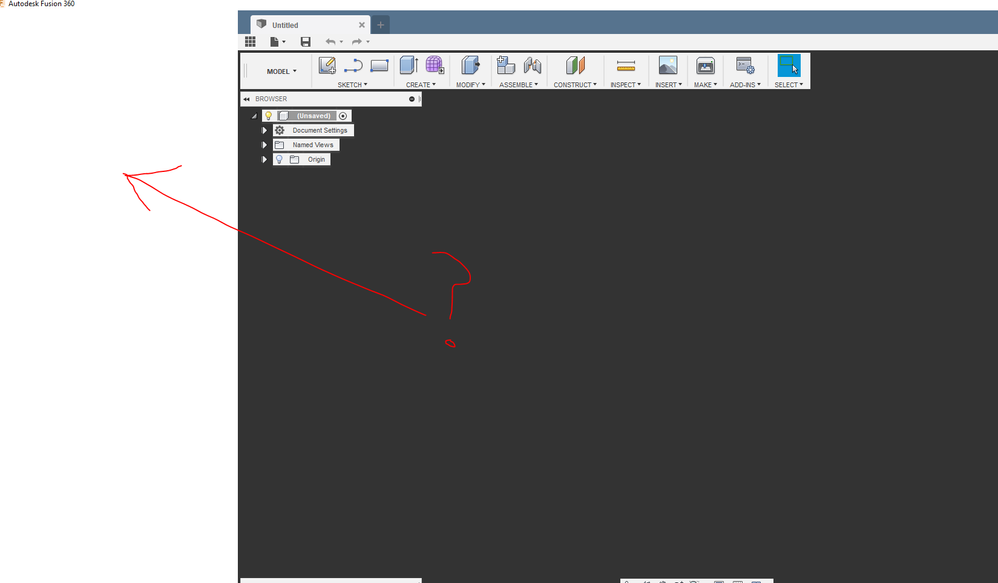Click the Unsaved component cube icon

pyautogui.click(x=284, y=116)
